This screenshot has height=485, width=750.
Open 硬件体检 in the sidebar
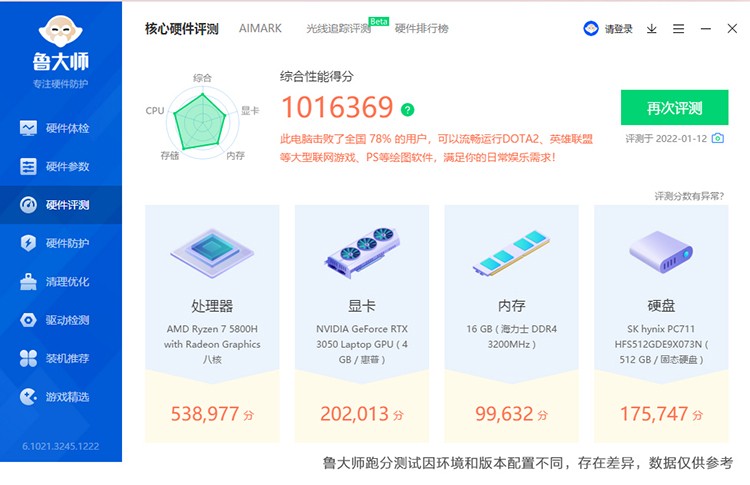pos(61,128)
